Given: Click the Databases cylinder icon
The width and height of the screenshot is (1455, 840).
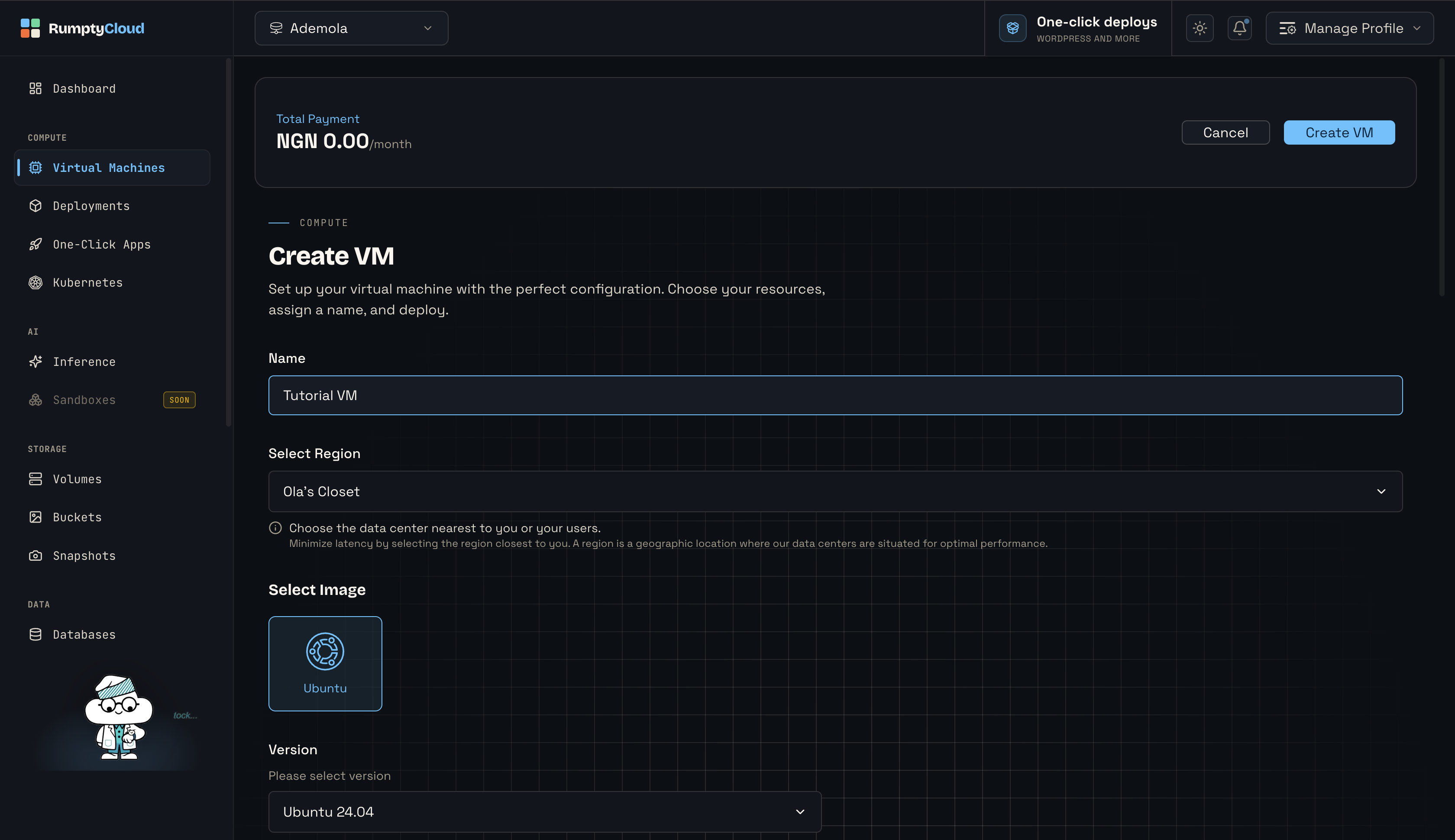Looking at the screenshot, I should [36, 635].
